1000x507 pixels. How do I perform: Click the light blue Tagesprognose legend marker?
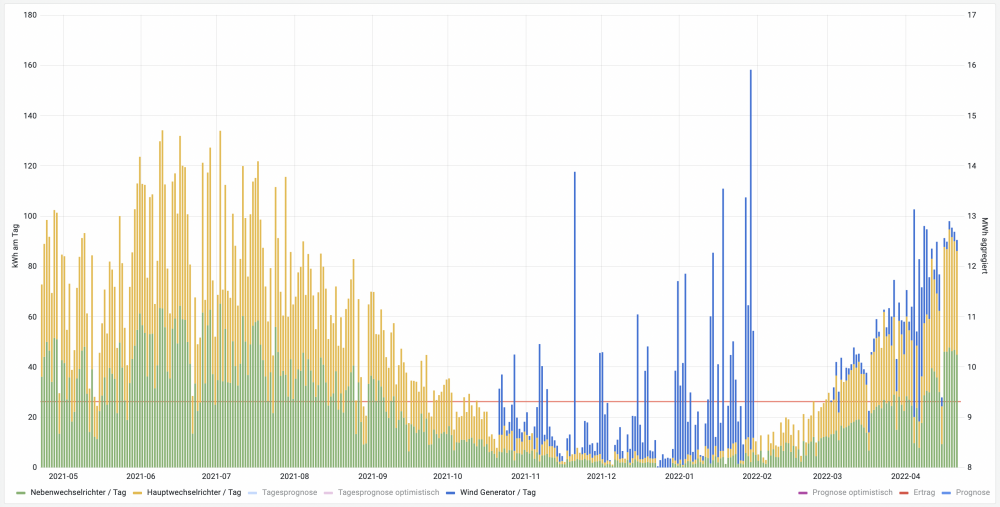point(254,493)
